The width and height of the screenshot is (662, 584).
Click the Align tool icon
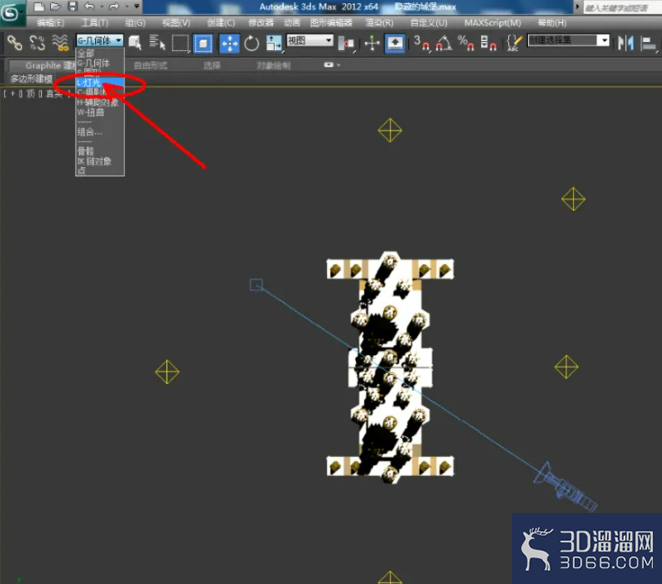[648, 43]
